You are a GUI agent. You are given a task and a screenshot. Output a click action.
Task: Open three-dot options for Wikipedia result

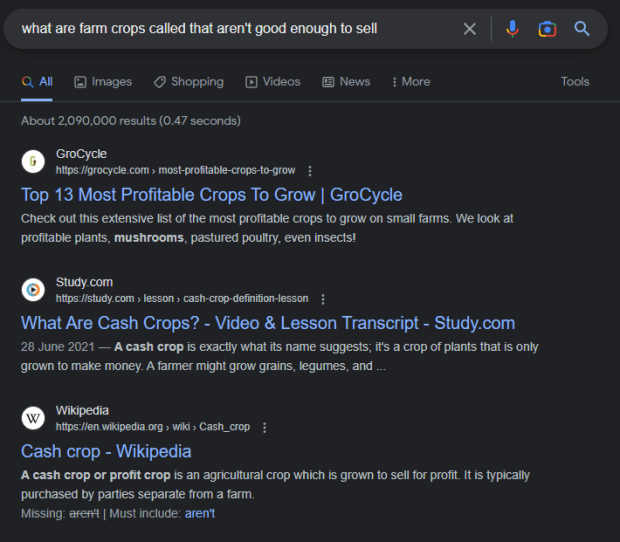[264, 427]
